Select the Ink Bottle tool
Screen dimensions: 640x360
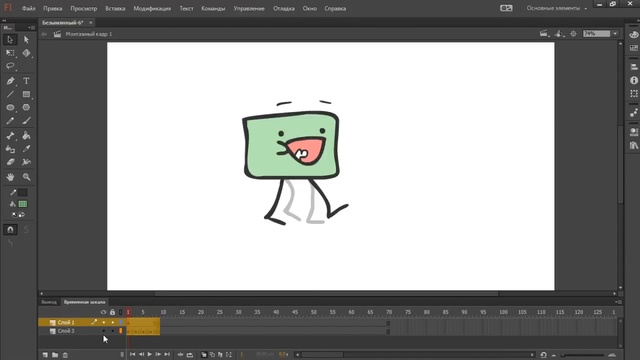[10, 149]
